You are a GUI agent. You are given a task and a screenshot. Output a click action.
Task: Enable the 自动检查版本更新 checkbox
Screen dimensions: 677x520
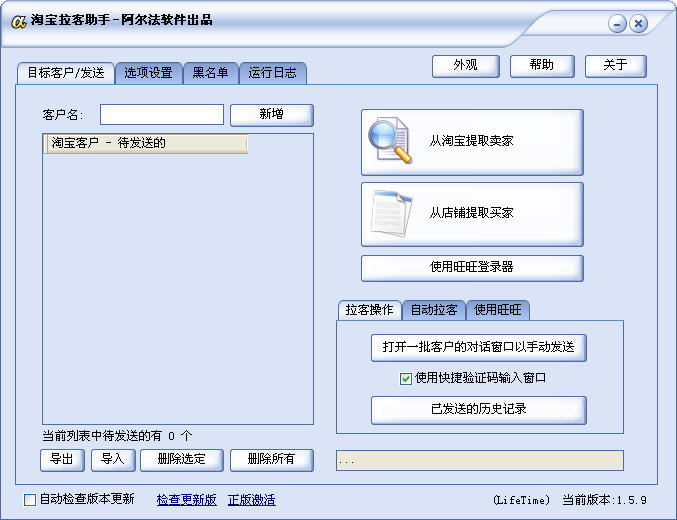point(30,500)
